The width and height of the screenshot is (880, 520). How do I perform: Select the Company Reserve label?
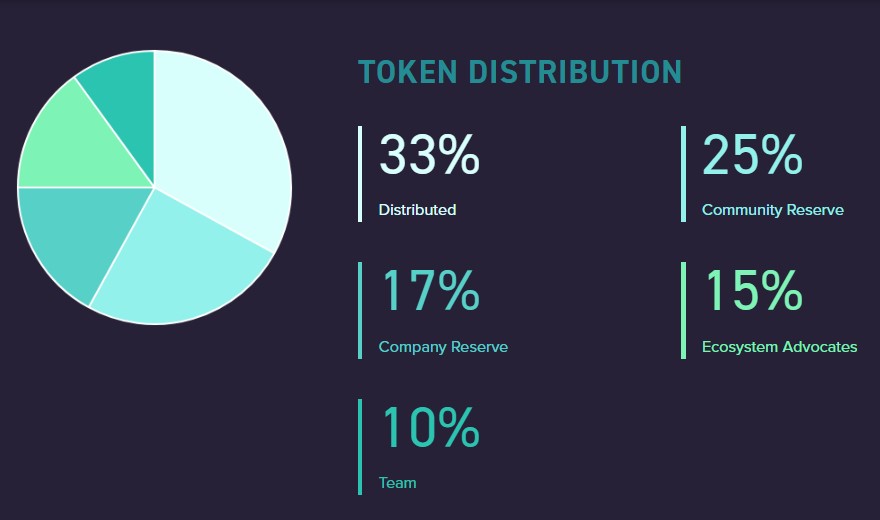(443, 347)
